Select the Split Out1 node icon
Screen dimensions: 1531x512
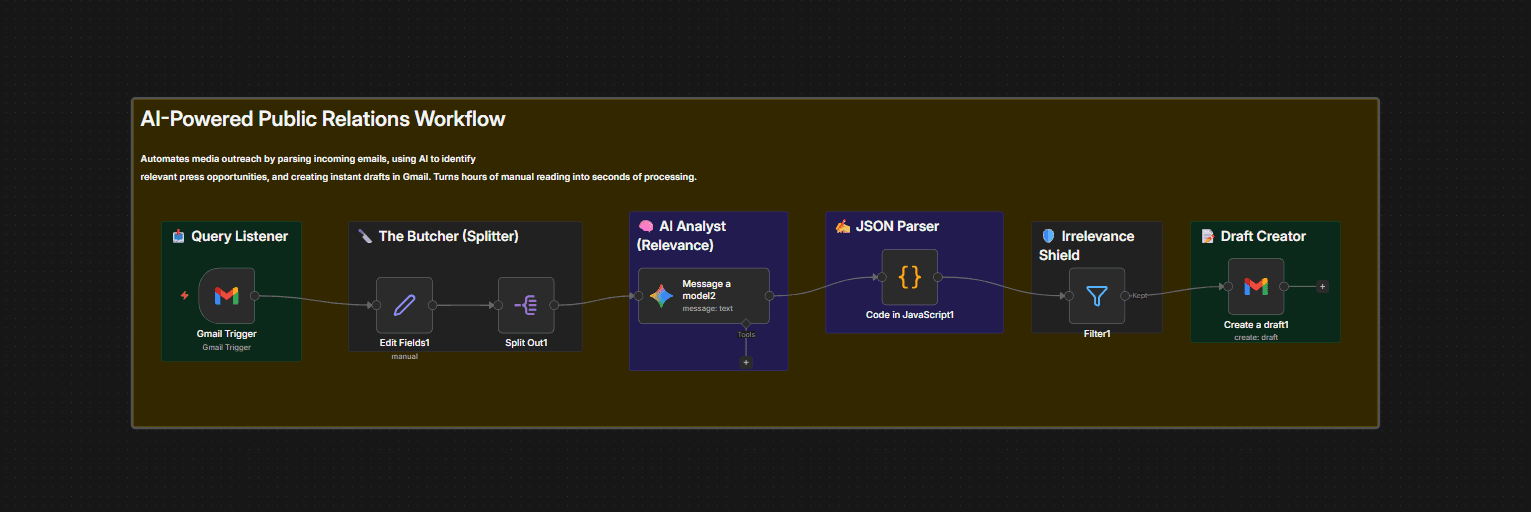point(526,305)
